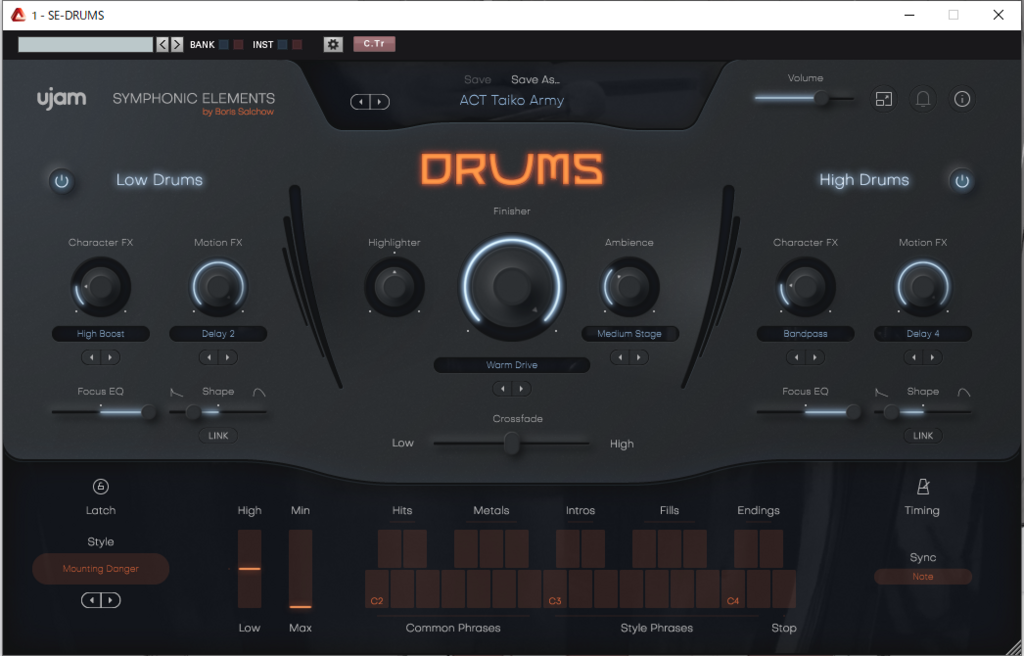The height and width of the screenshot is (656, 1024).
Task: Click the empty preset name field
Action: [86, 44]
